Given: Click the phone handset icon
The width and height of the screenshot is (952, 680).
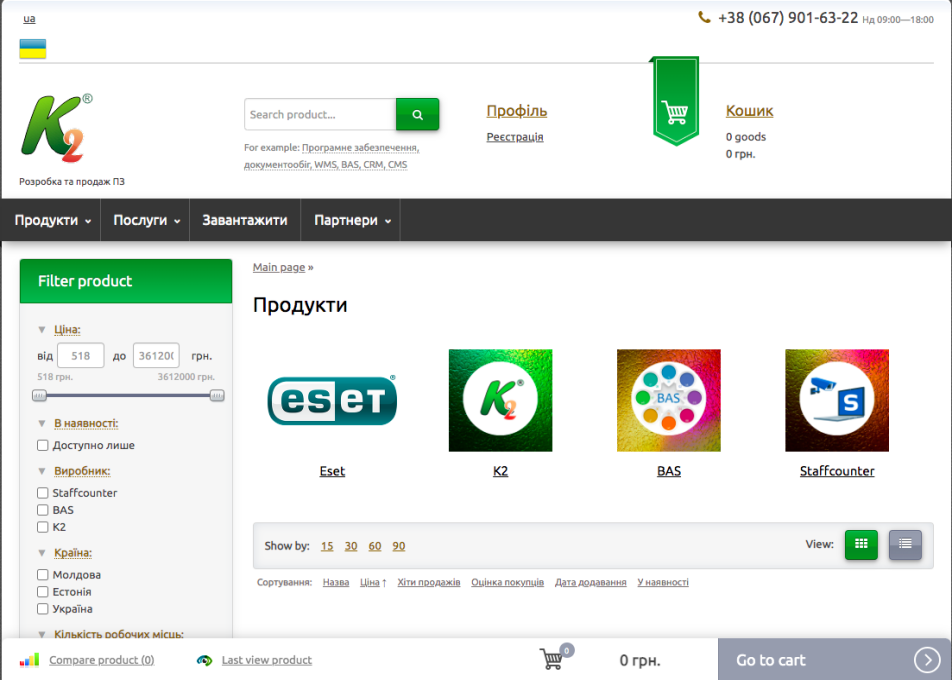Looking at the screenshot, I should pos(704,18).
